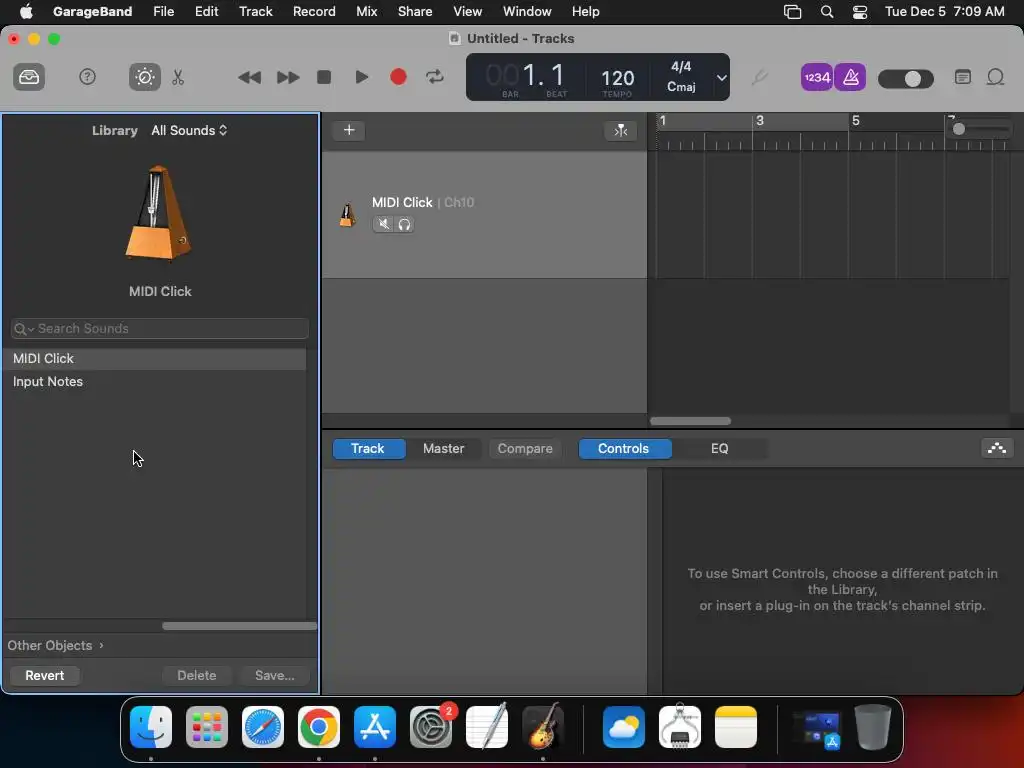Toggle the Smart Controls dial button
This screenshot has width=1024, height=768.
[x=144, y=77]
